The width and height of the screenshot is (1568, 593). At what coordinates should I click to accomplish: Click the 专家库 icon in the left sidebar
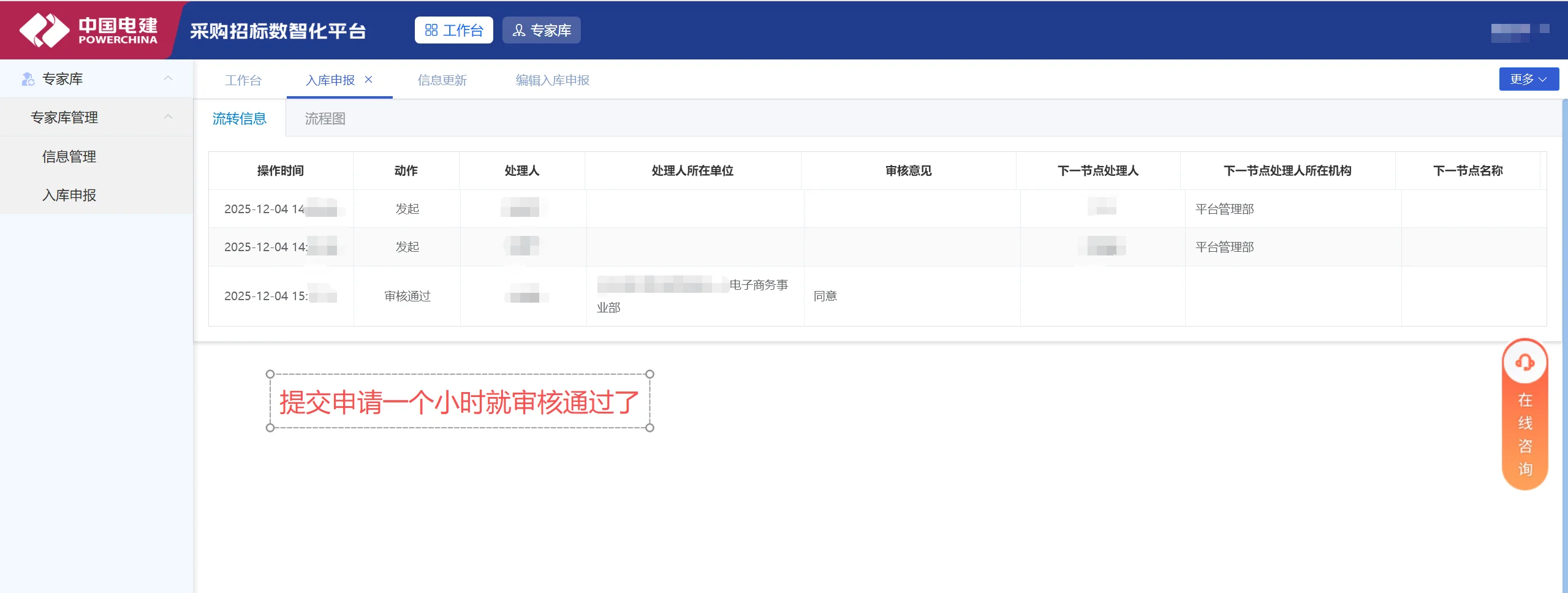[27, 78]
